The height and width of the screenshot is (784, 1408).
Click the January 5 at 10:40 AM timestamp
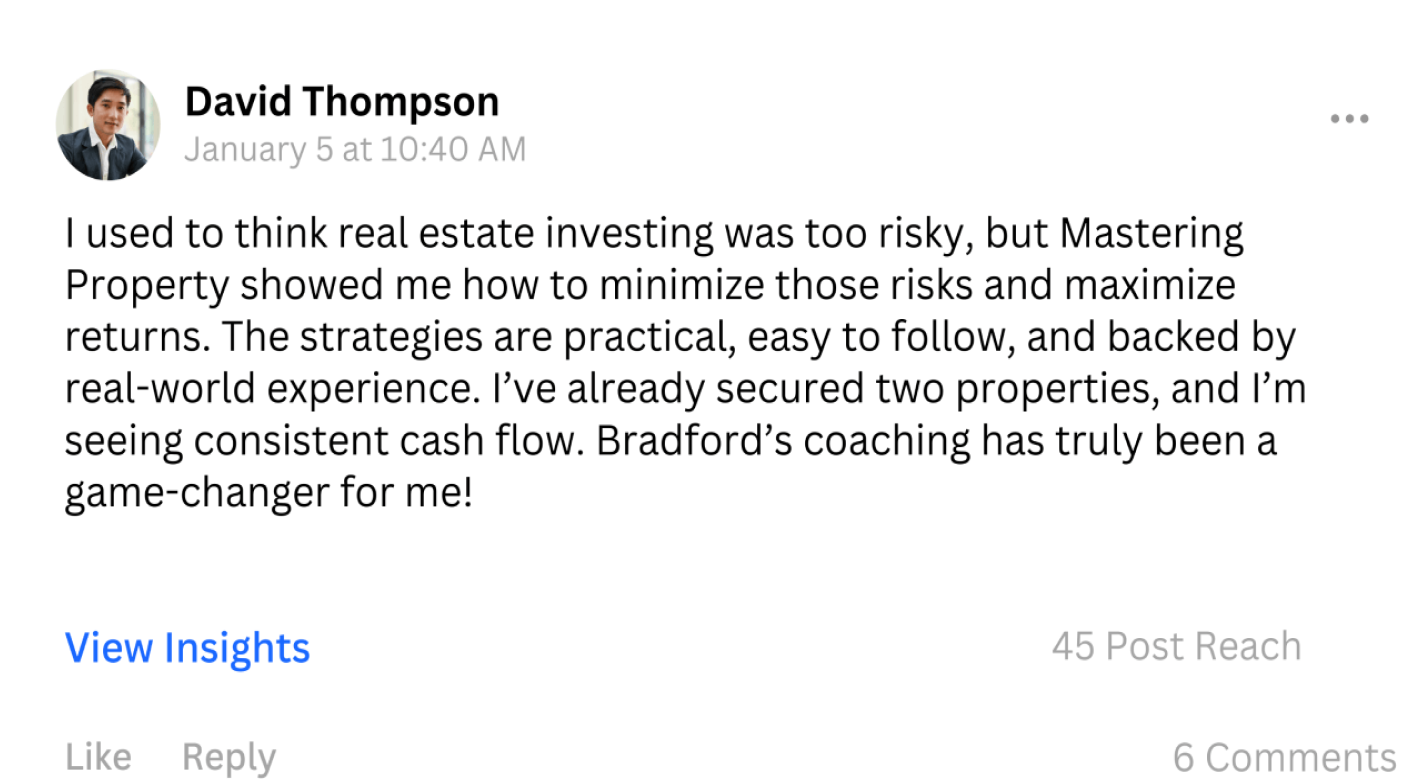pyautogui.click(x=355, y=150)
